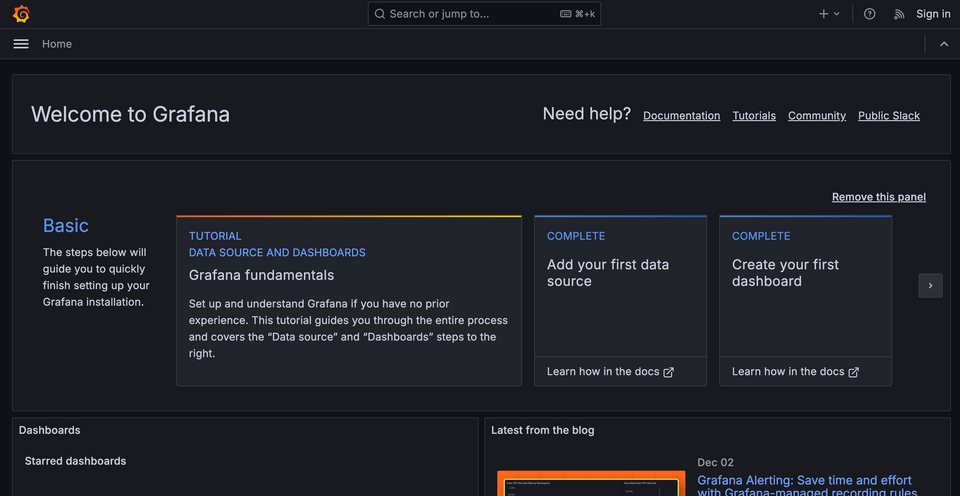Open the Tutorials link
This screenshot has height=496, width=960.
pos(754,116)
